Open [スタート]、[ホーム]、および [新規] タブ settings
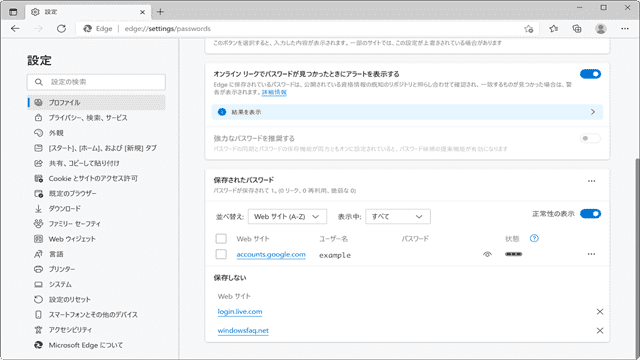 coord(96,148)
